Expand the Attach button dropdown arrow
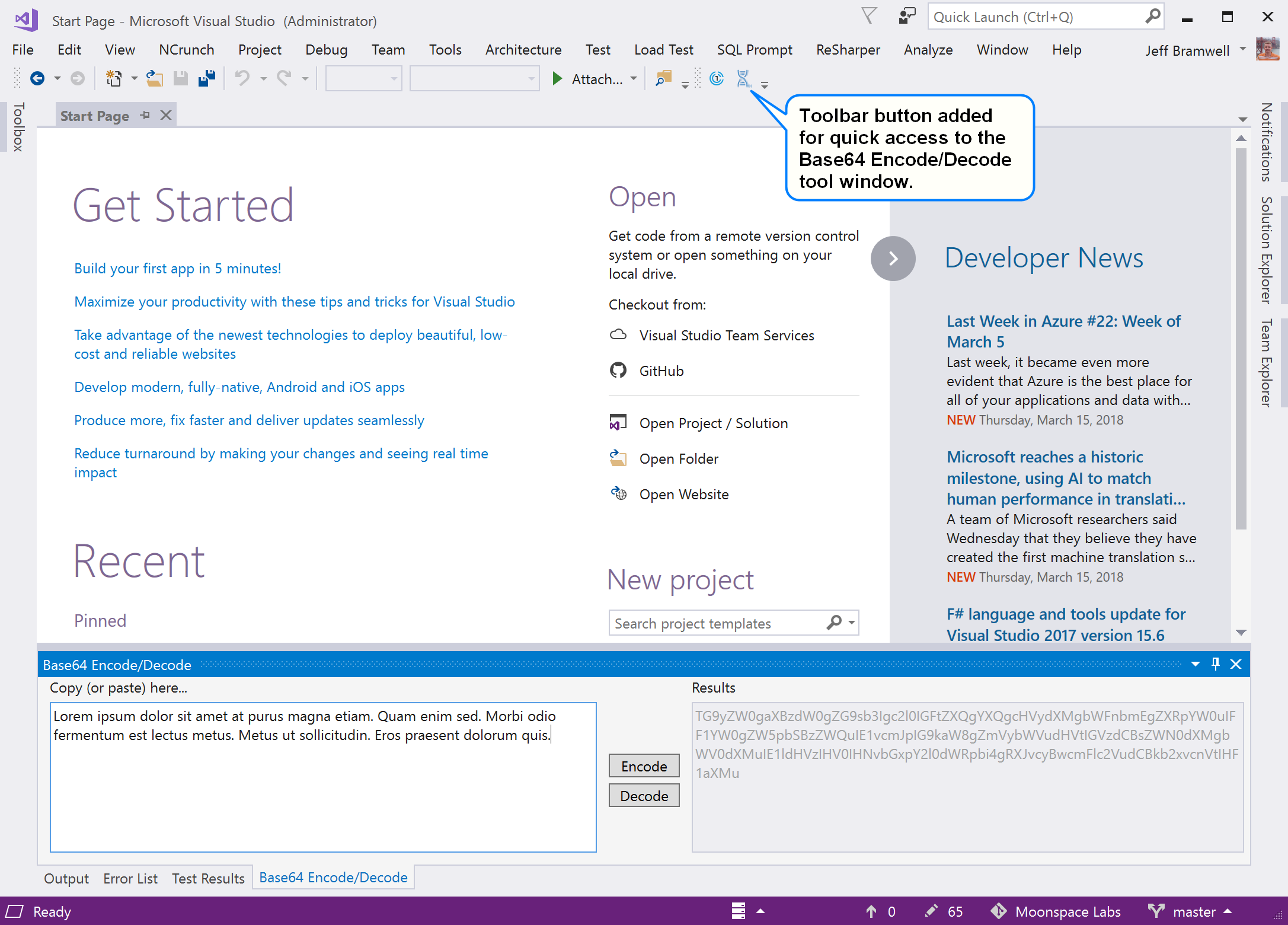This screenshot has width=1288, height=925. click(x=634, y=78)
